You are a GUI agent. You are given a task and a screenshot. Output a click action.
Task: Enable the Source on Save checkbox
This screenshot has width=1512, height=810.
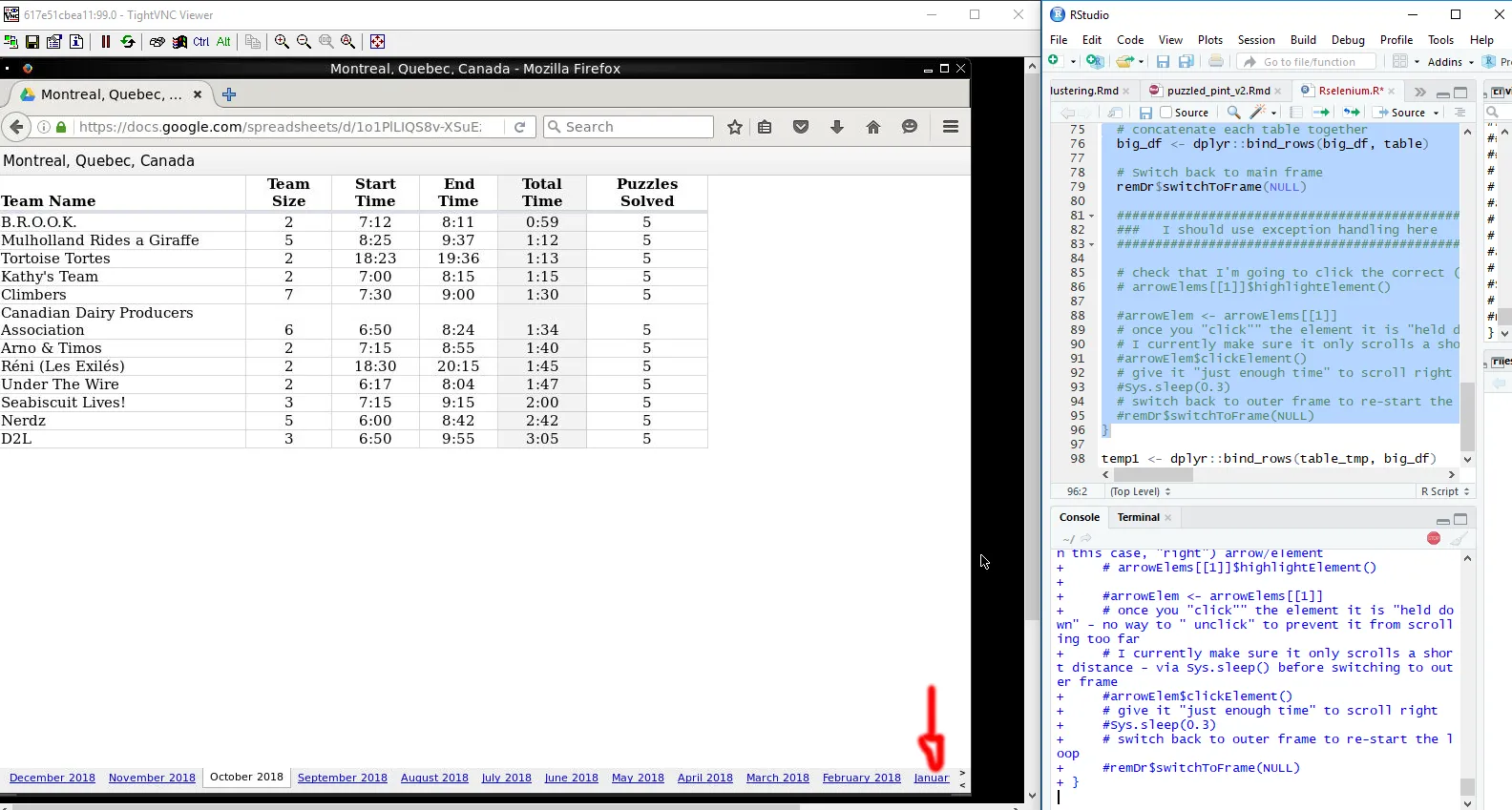pos(1165,113)
